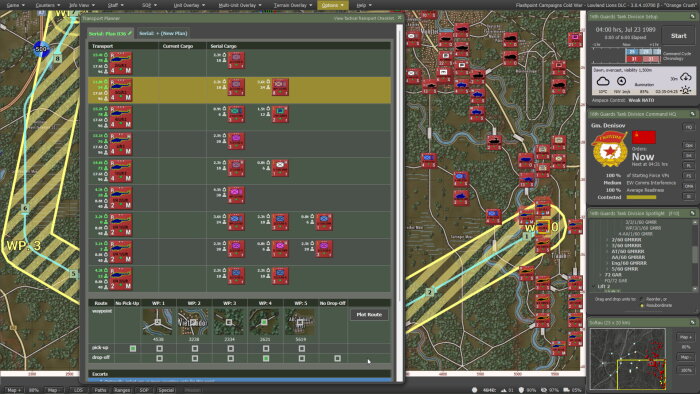700x394 pixels.
Task: Select the third row helicopter transport
Action: click(121, 117)
